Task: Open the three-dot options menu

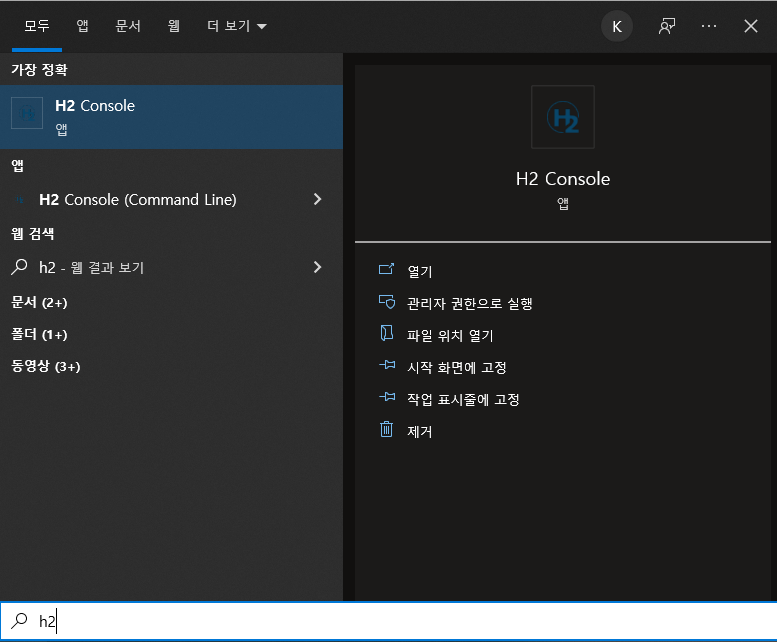Action: point(709,26)
